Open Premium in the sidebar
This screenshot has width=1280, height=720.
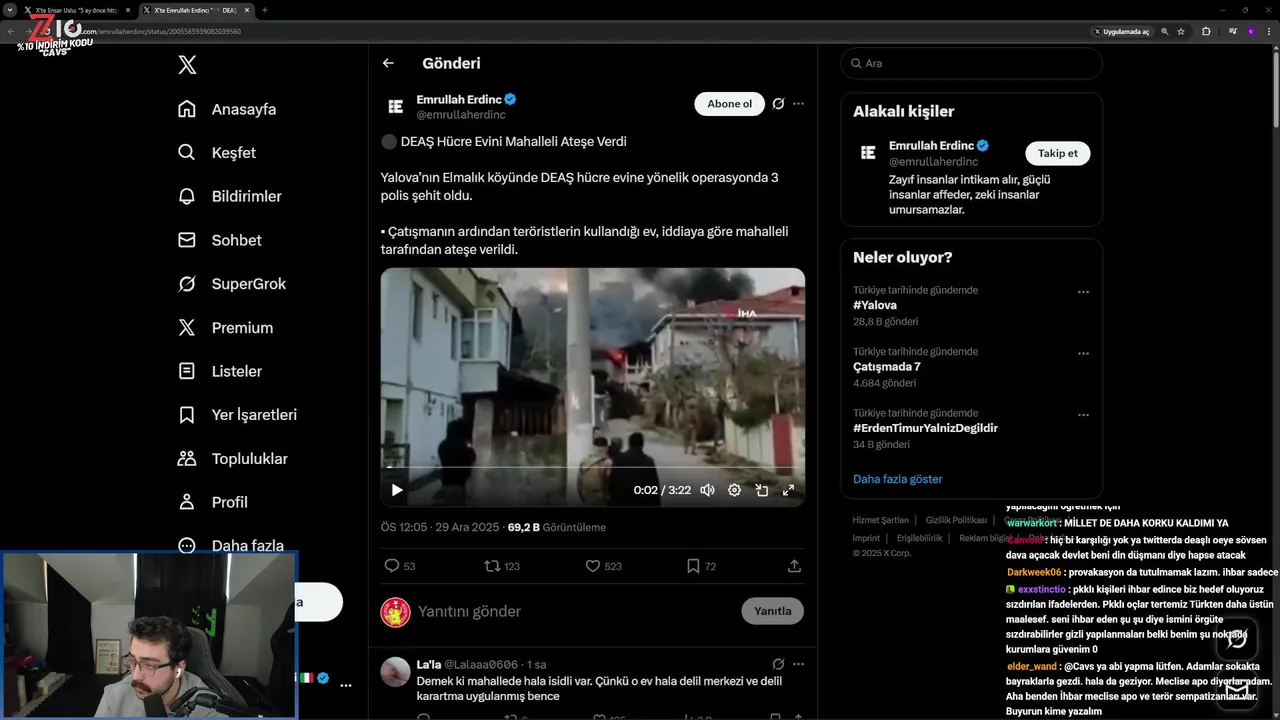click(x=225, y=328)
